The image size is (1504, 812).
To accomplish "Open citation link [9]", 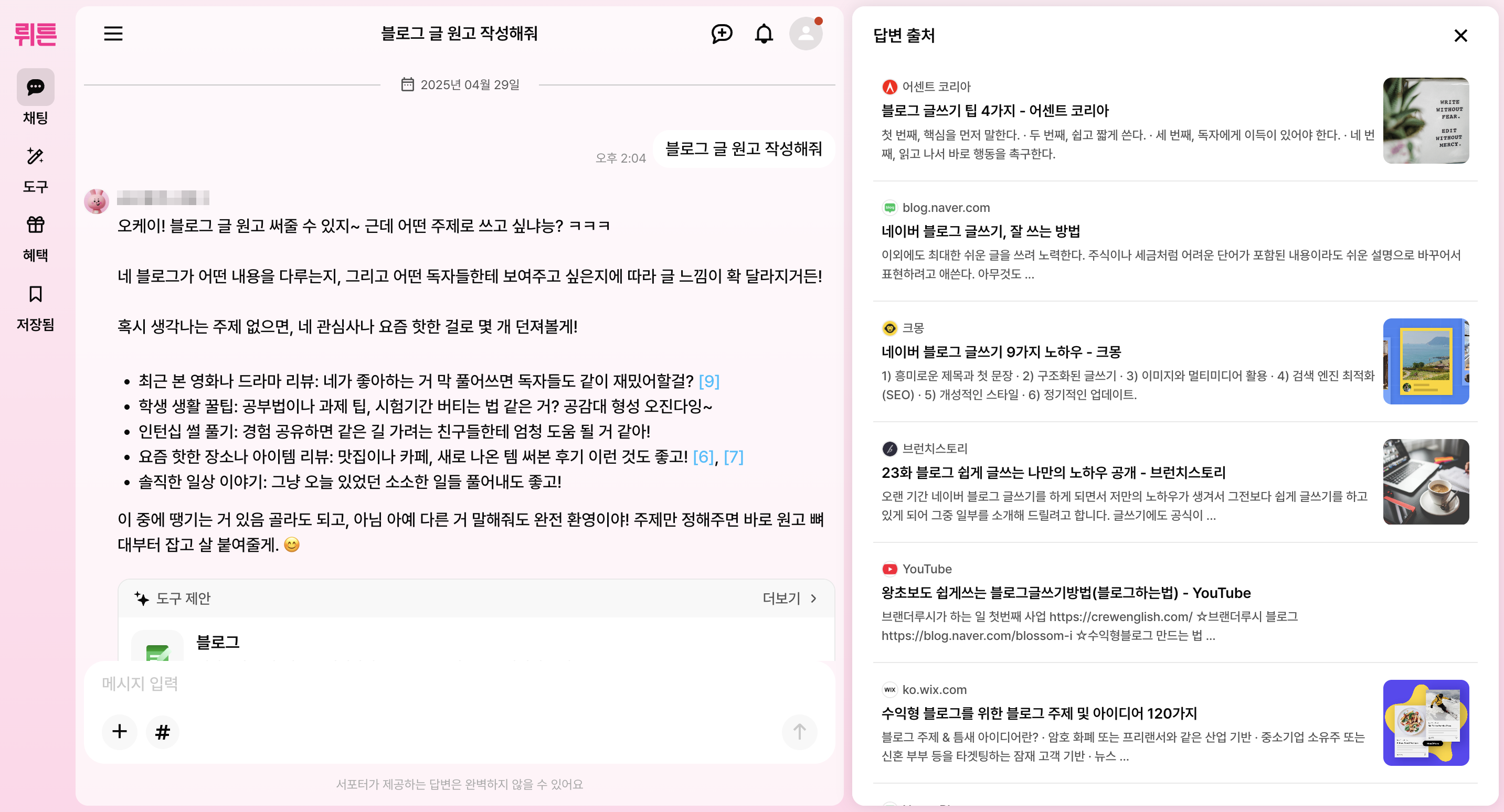I will point(709,381).
